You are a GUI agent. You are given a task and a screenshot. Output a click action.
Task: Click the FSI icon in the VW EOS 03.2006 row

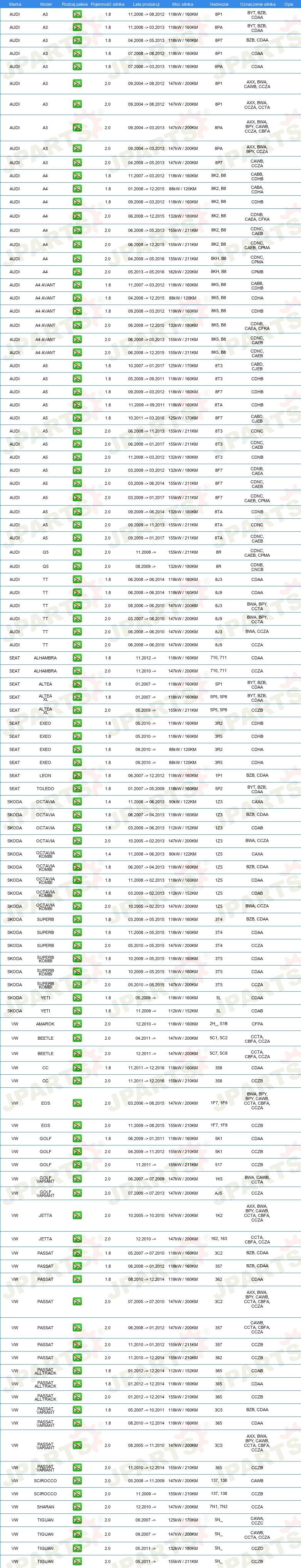click(x=77, y=1103)
